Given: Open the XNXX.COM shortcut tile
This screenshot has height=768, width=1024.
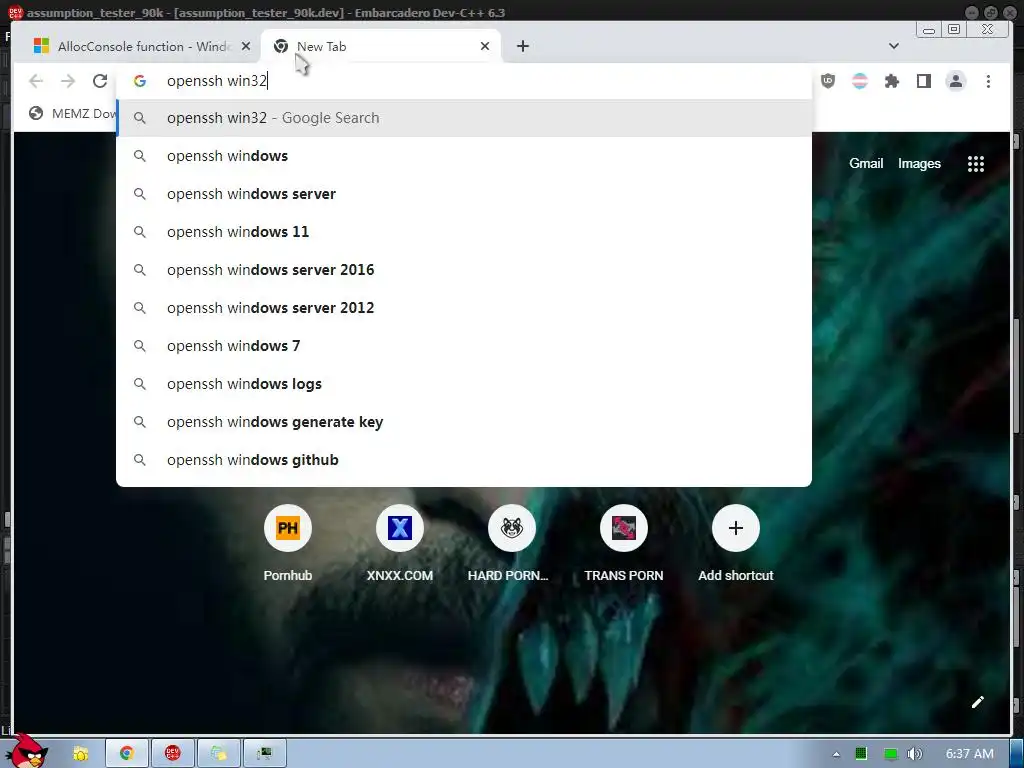Looking at the screenshot, I should pos(400,543).
